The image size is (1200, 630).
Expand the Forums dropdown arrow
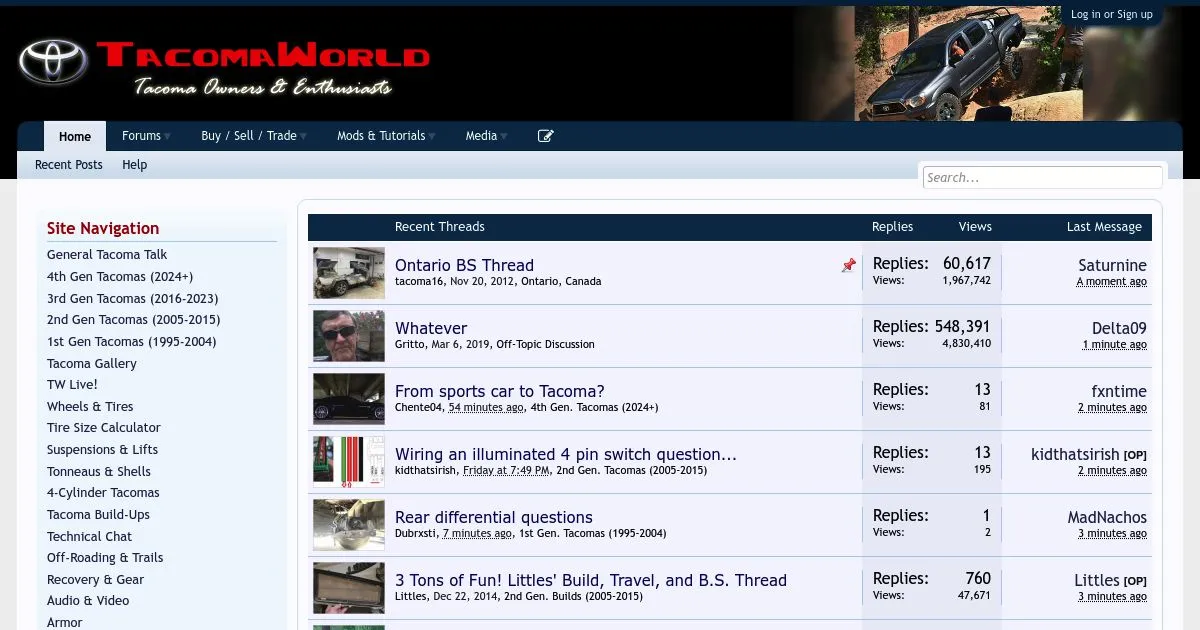point(167,137)
